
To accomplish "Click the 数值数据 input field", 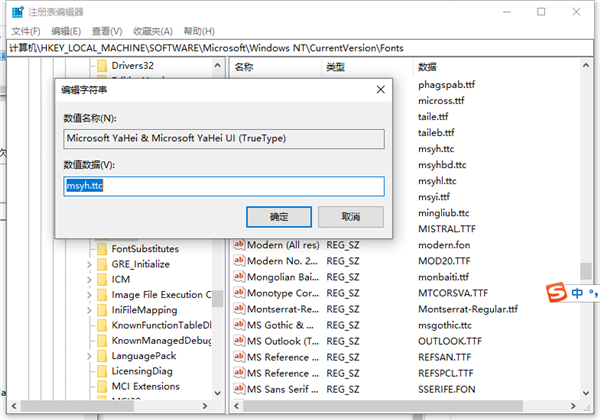I will 223,186.
